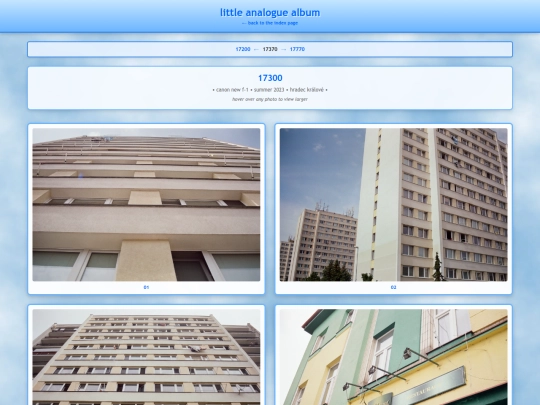Image resolution: width=540 pixels, height=405 pixels.
Task: Click the 'hover over any photo' hint
Action: click(x=270, y=99)
